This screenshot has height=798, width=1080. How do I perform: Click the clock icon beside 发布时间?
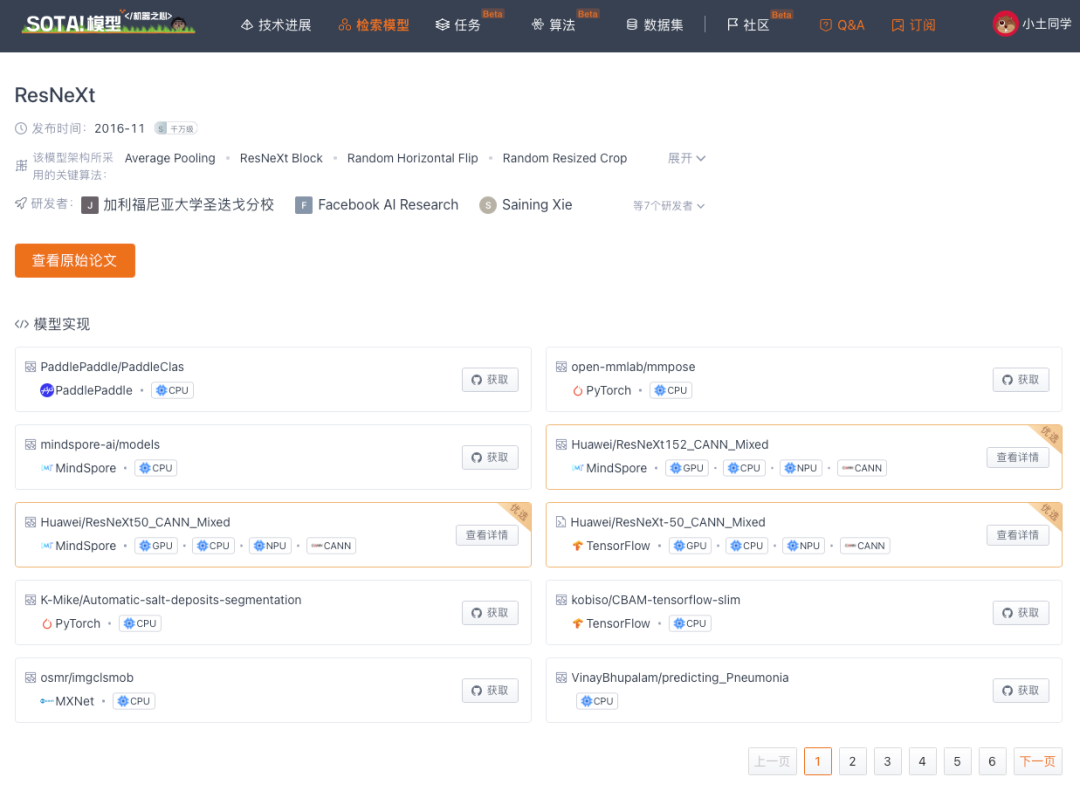click(21, 129)
